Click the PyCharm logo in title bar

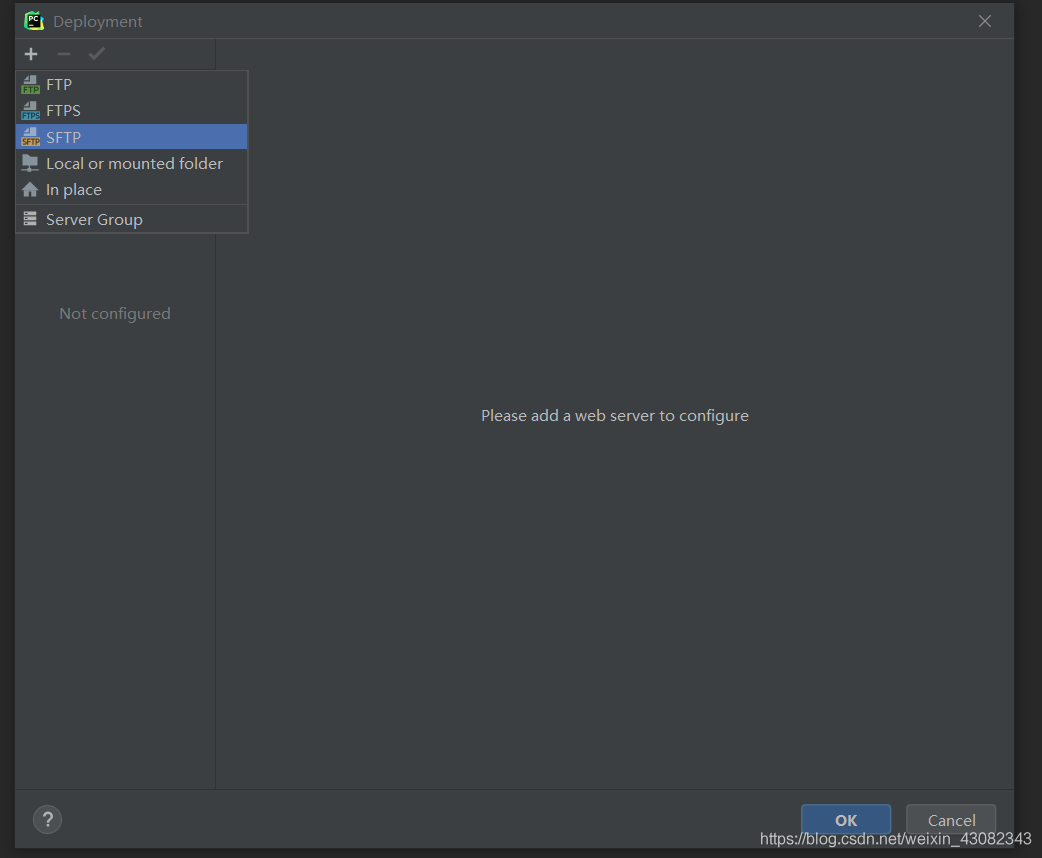pos(34,21)
